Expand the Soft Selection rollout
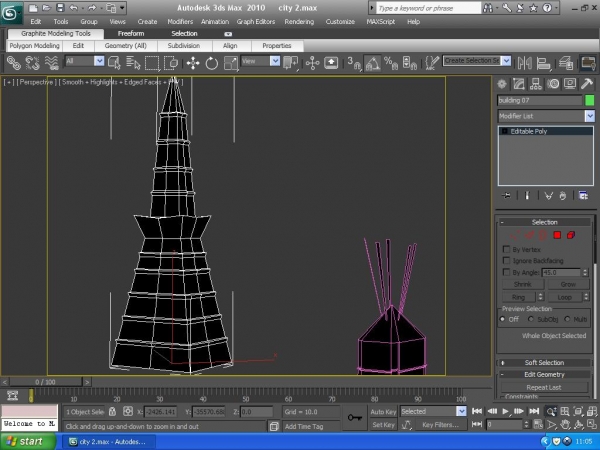Viewport: 600px width, 450px height. click(544, 363)
